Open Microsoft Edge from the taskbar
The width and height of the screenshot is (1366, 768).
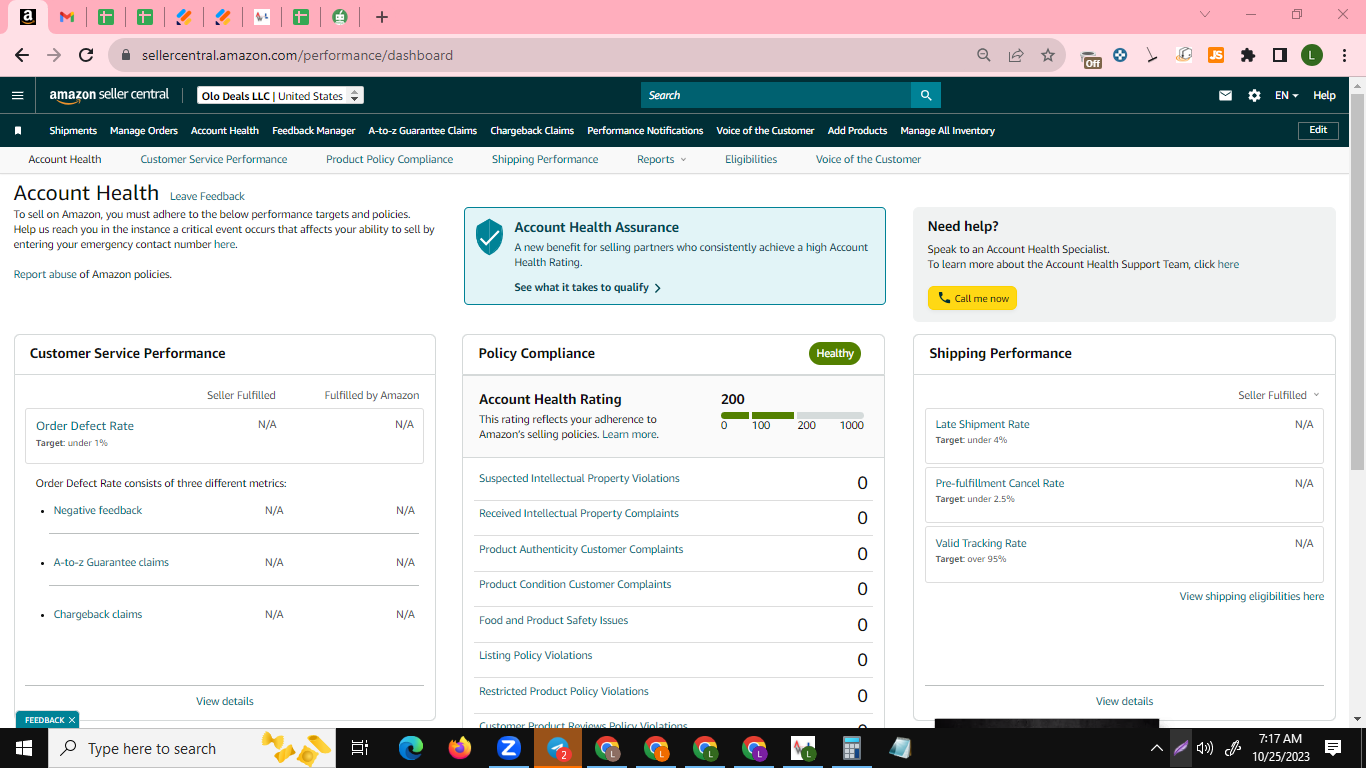coord(411,748)
